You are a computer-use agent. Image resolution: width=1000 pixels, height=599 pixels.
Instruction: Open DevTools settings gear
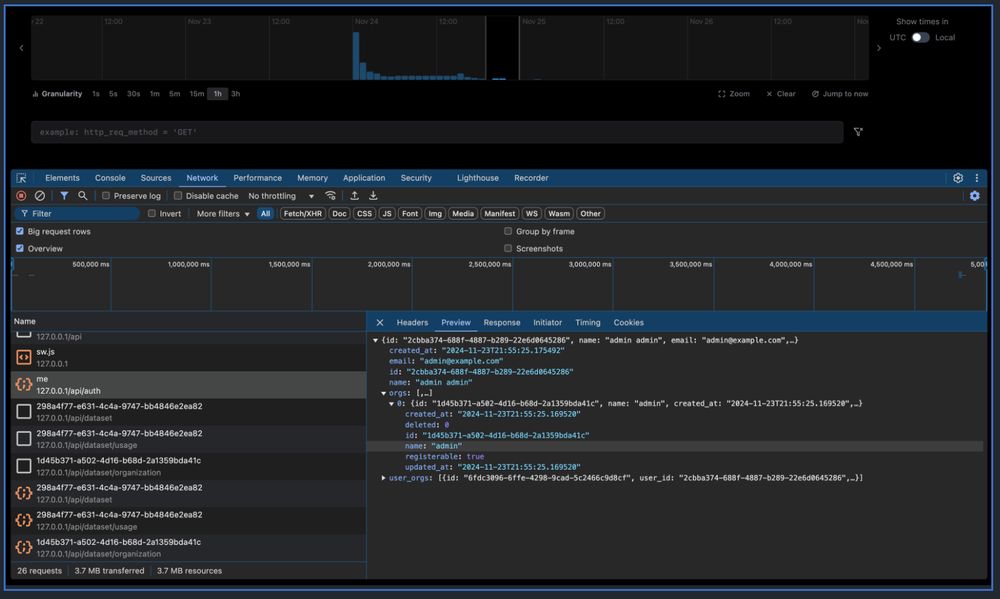tap(958, 178)
